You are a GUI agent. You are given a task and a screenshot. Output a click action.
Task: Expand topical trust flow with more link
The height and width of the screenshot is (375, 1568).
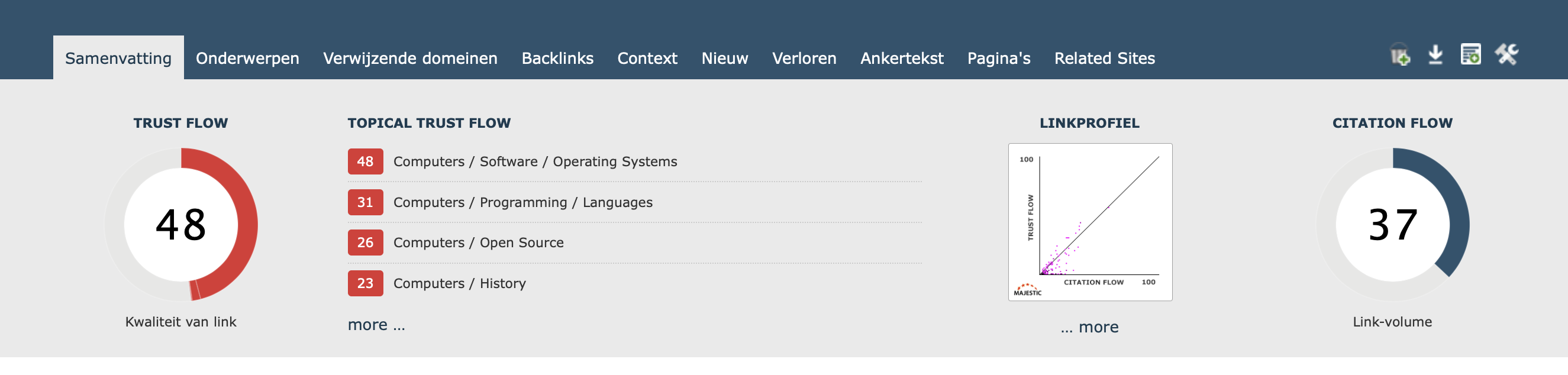coord(376,325)
